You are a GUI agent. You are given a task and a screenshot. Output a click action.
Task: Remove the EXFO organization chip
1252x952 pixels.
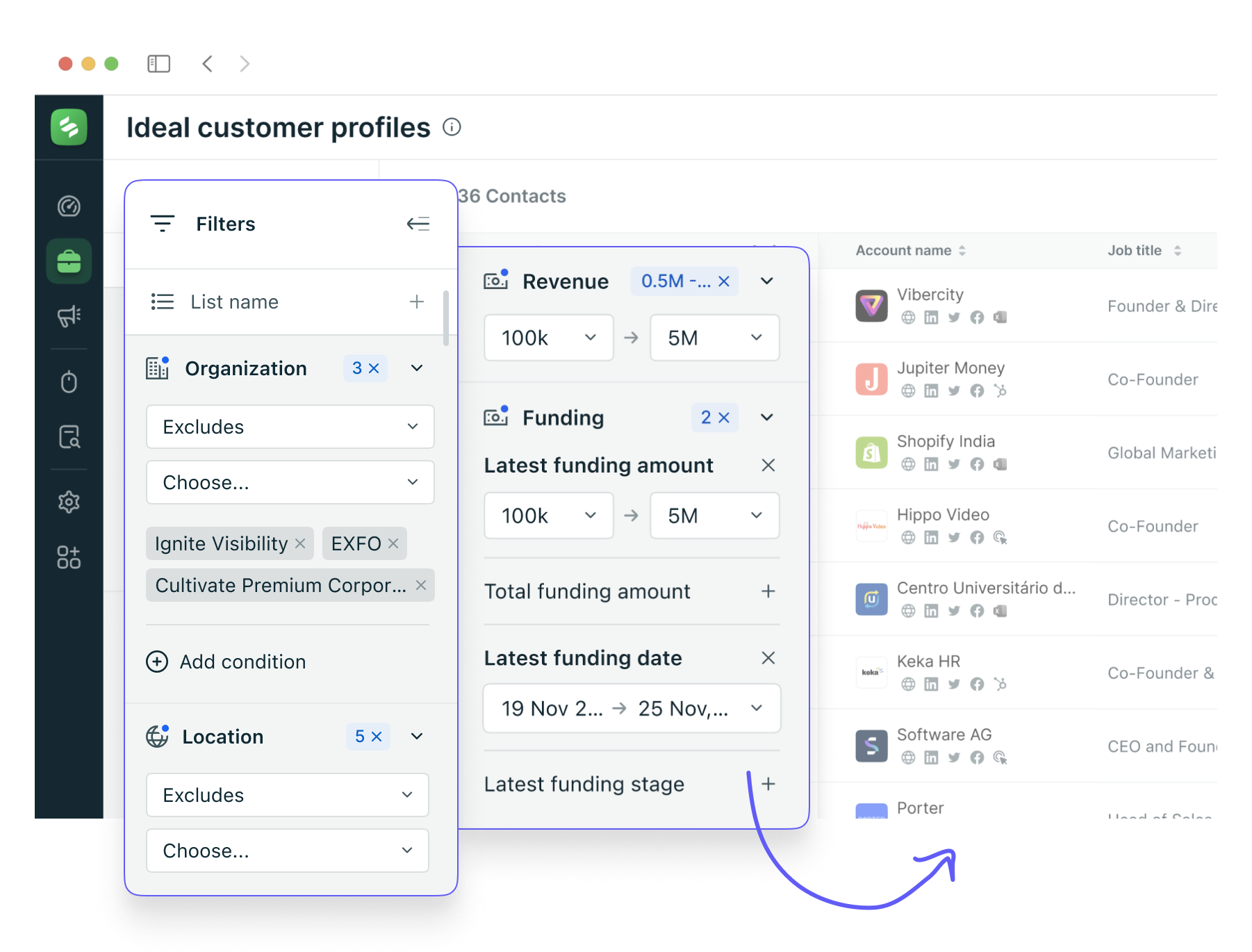click(393, 543)
